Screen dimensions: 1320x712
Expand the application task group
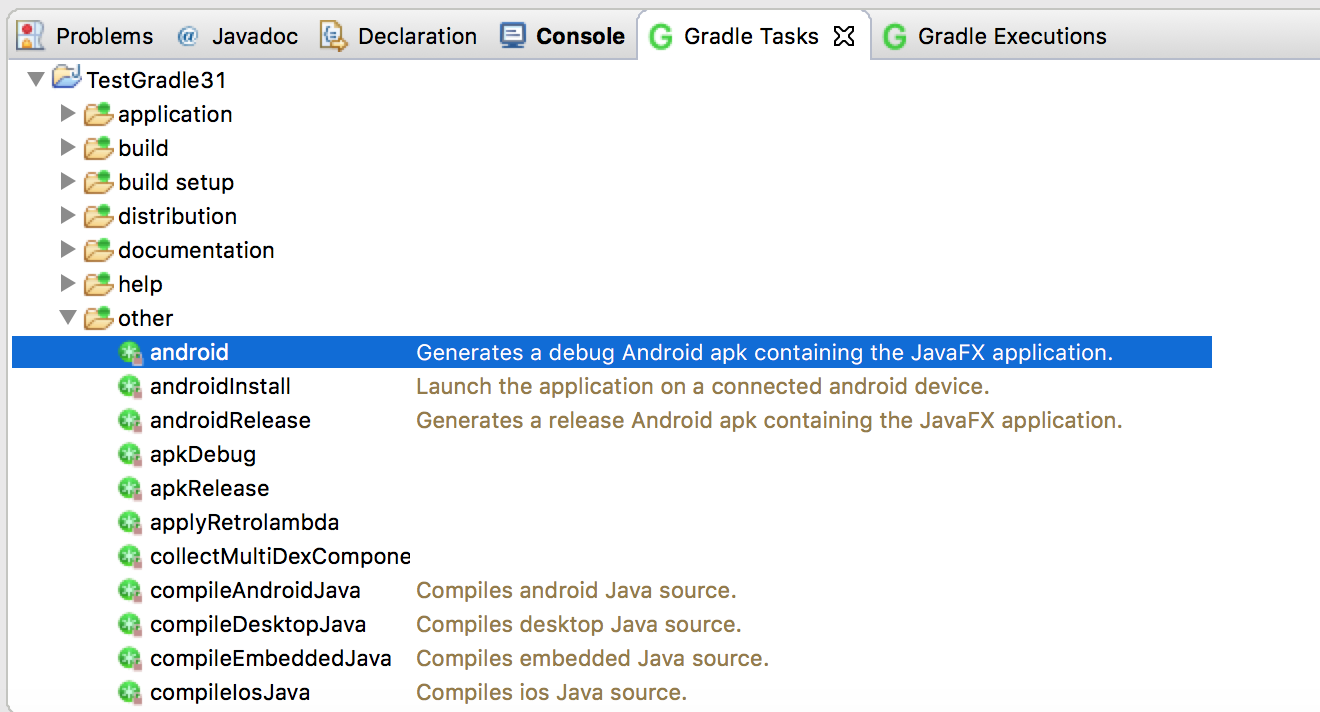click(68, 114)
